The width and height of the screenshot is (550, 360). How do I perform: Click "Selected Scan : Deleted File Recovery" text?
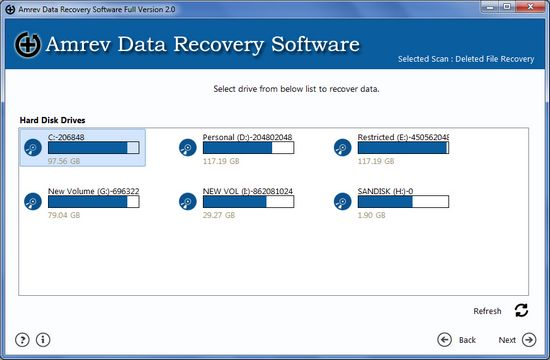[x=466, y=59]
